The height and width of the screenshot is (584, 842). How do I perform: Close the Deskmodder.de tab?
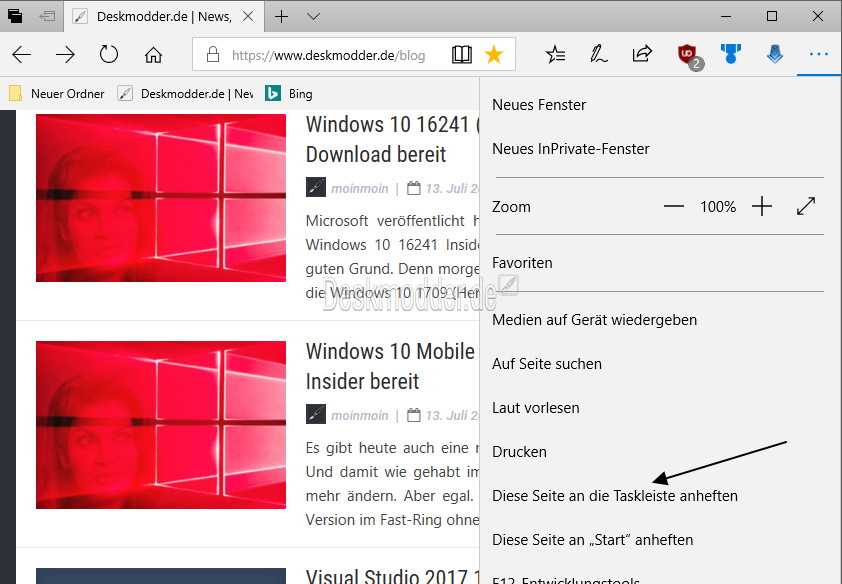tap(248, 16)
